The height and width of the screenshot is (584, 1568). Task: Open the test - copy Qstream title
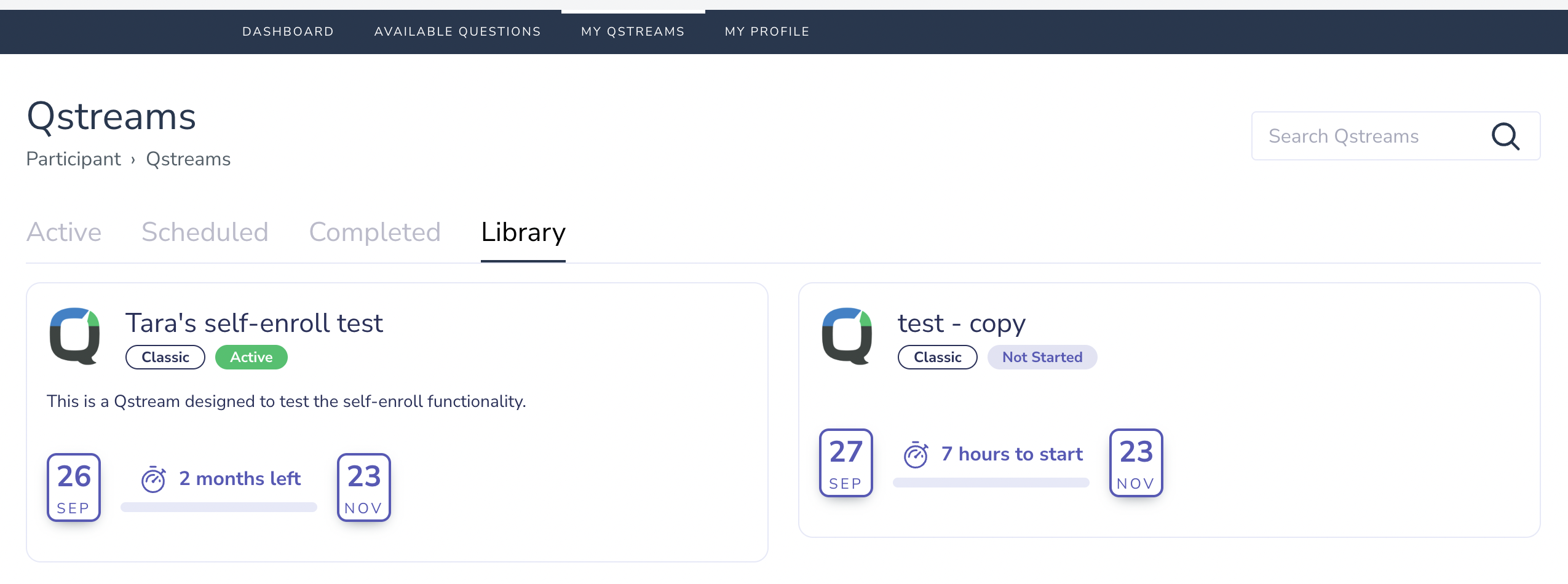point(962,323)
